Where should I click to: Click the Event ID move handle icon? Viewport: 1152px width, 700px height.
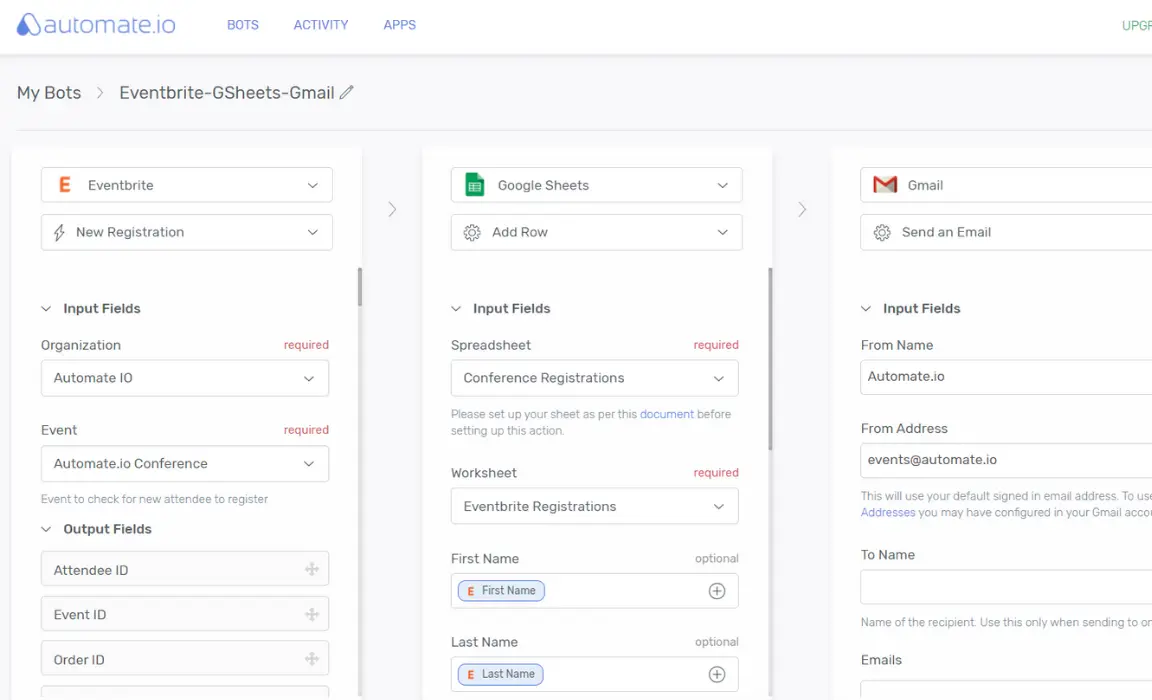pyautogui.click(x=312, y=614)
